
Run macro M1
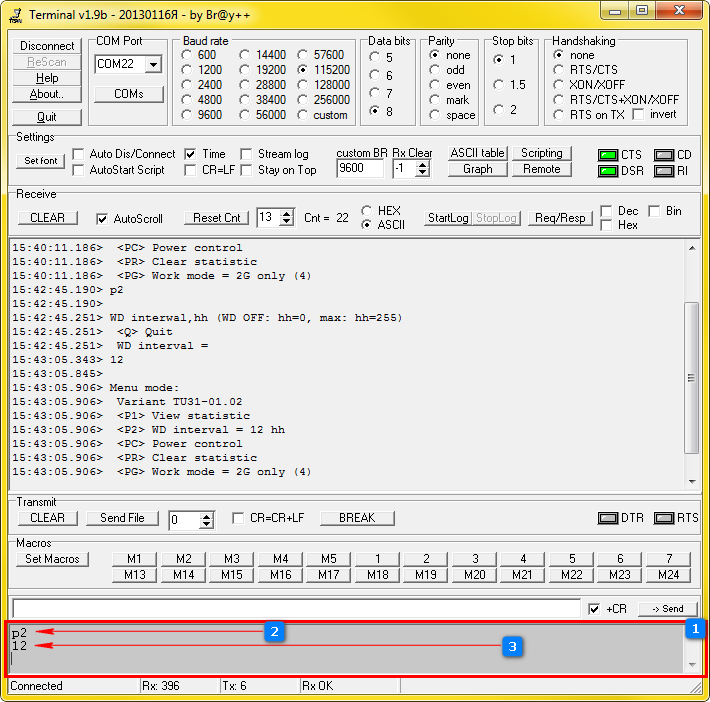tap(134, 559)
